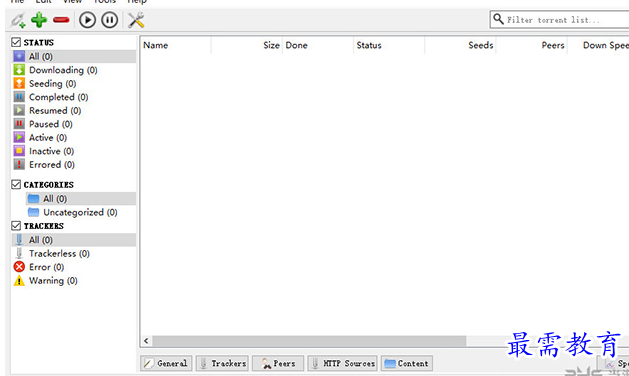Sort torrents by Size column header
Screen dimensions: 629x376
[247, 45]
